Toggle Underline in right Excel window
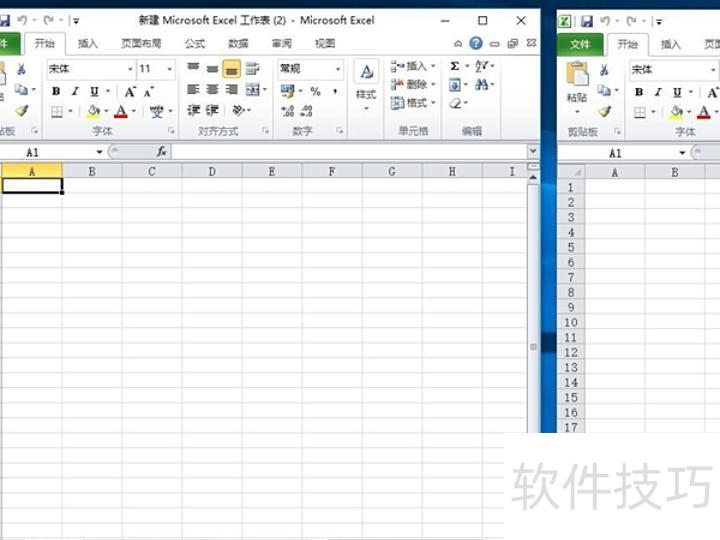 point(677,92)
